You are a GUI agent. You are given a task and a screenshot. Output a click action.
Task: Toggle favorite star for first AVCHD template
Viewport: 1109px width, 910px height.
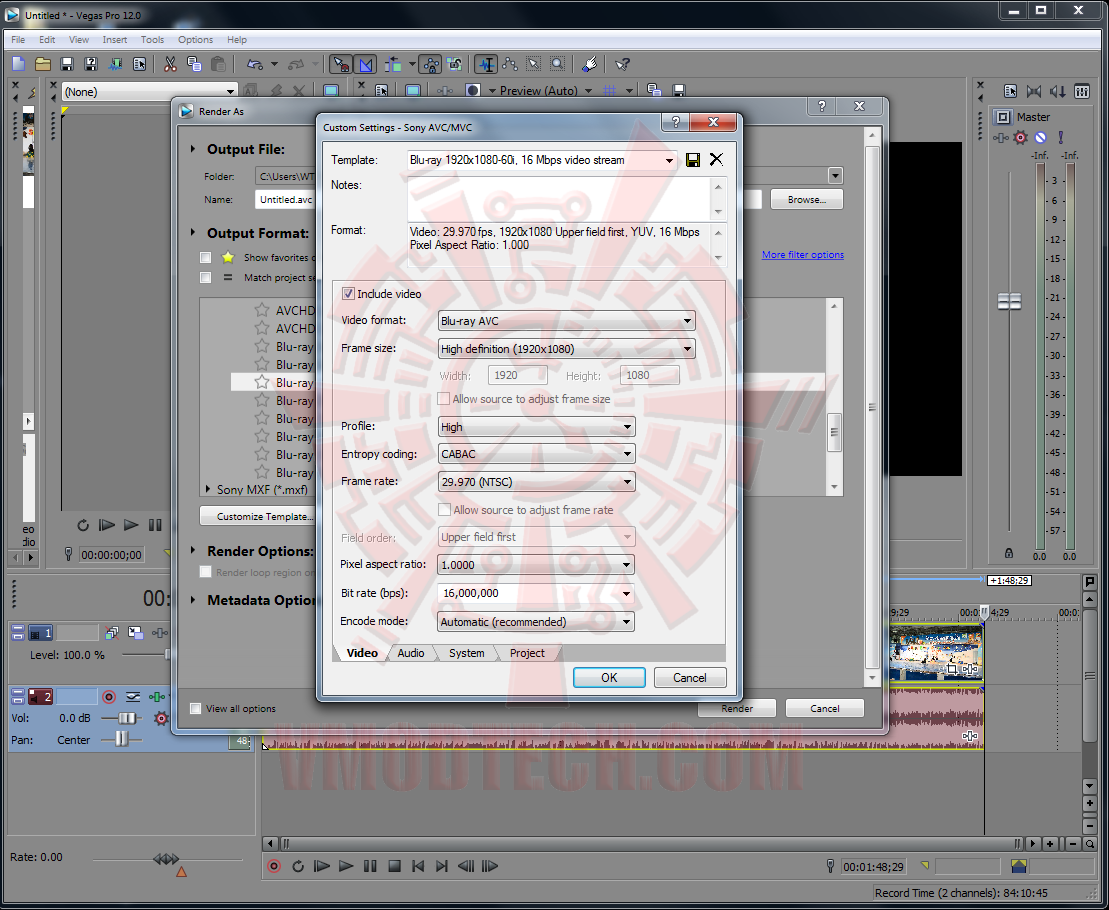click(x=262, y=310)
